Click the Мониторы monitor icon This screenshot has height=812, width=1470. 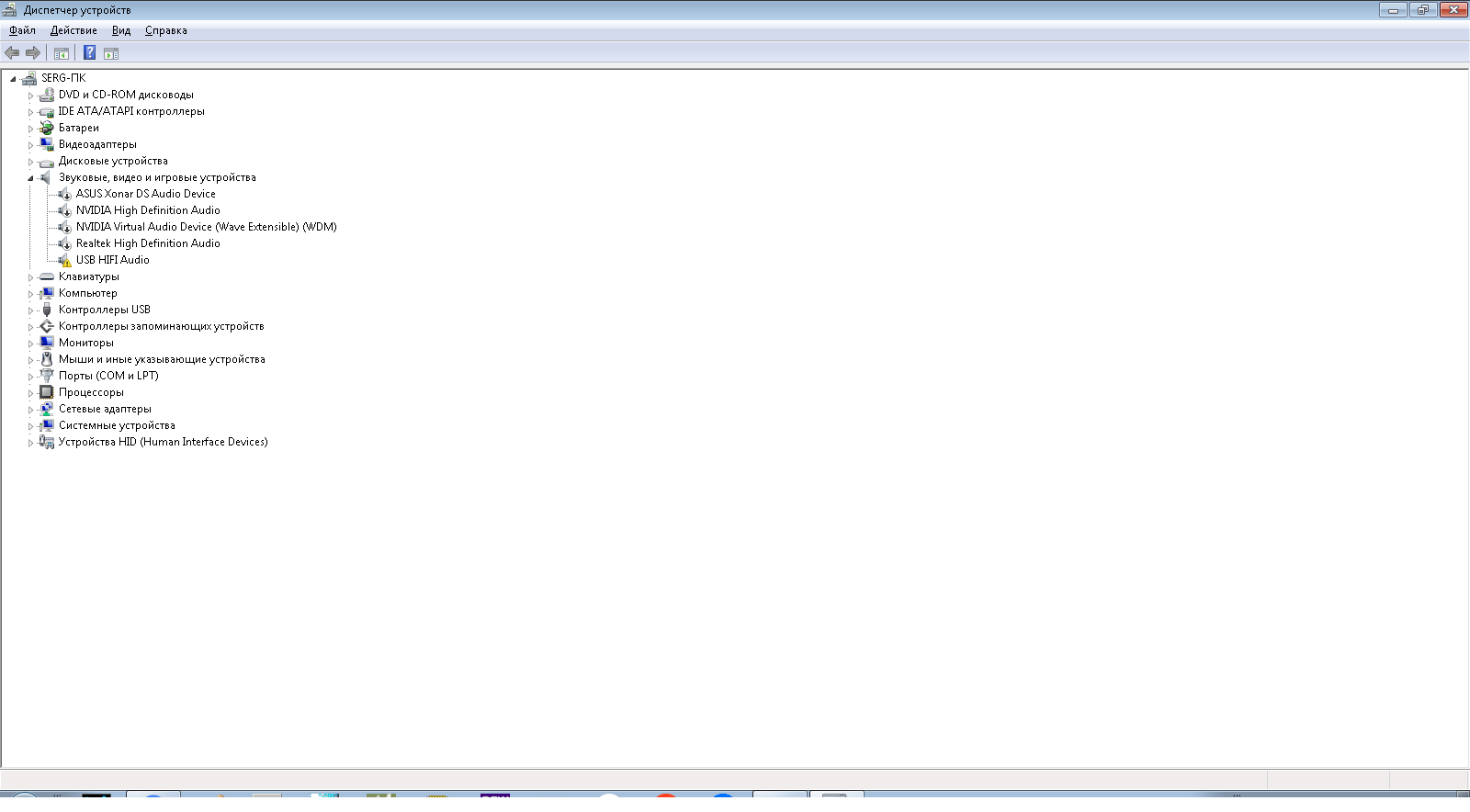pyautogui.click(x=47, y=343)
